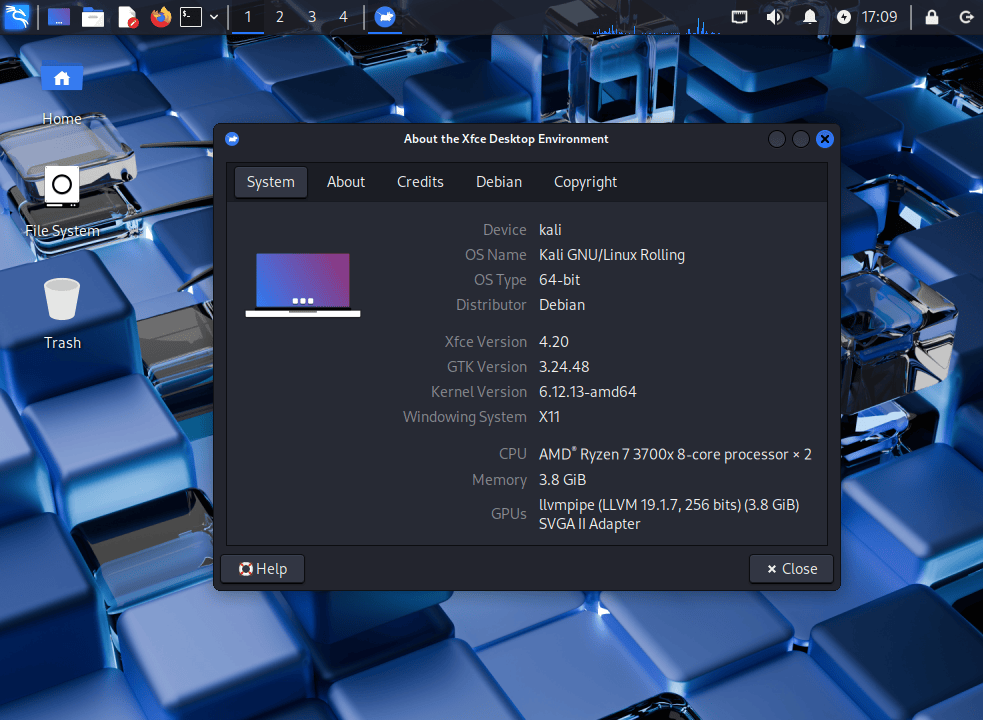View the Copyright tab
Image resolution: width=983 pixels, height=720 pixels.
[585, 182]
